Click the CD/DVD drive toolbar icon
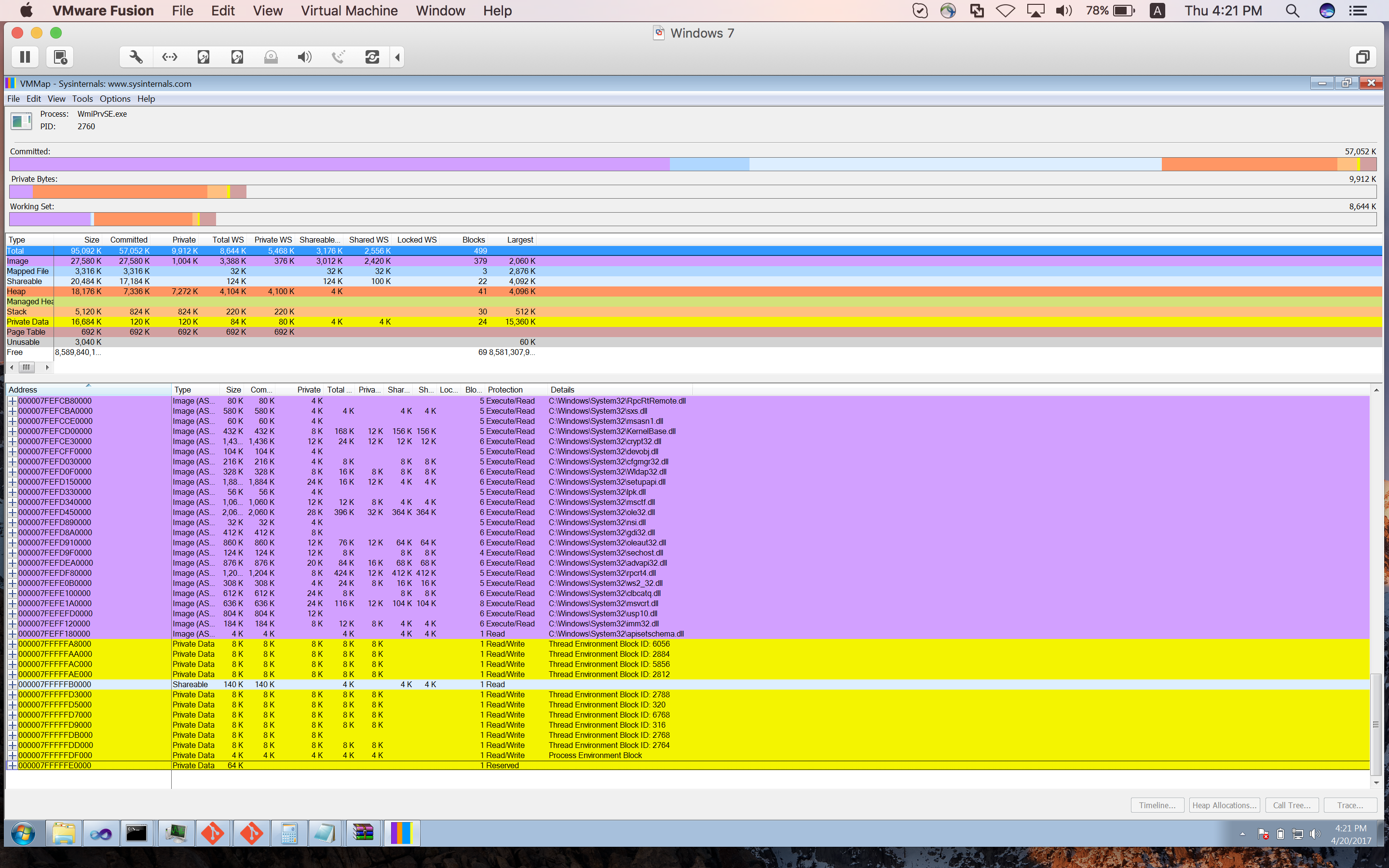Viewport: 1389px width, 868px height. 271,57
